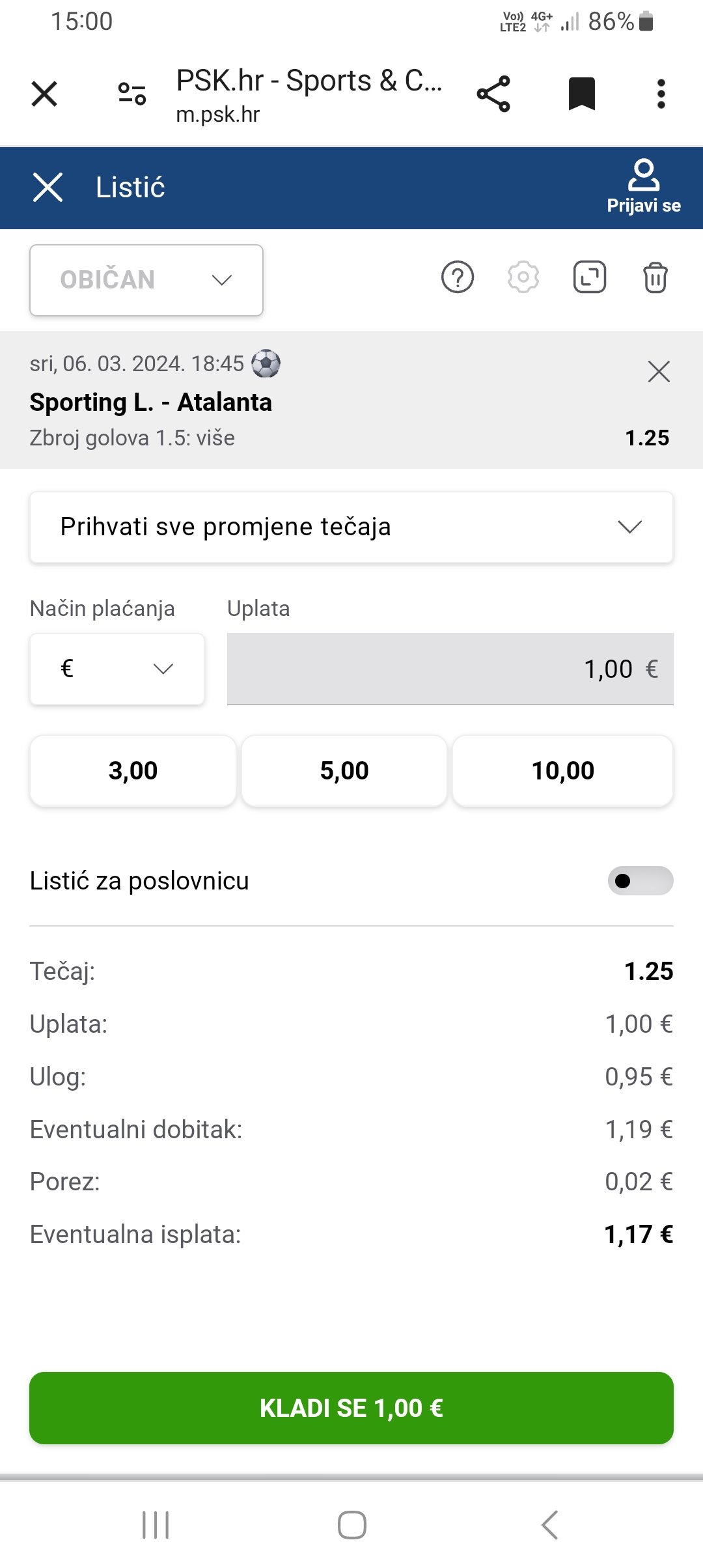
Task: Delete all bets with trash icon
Action: [655, 278]
